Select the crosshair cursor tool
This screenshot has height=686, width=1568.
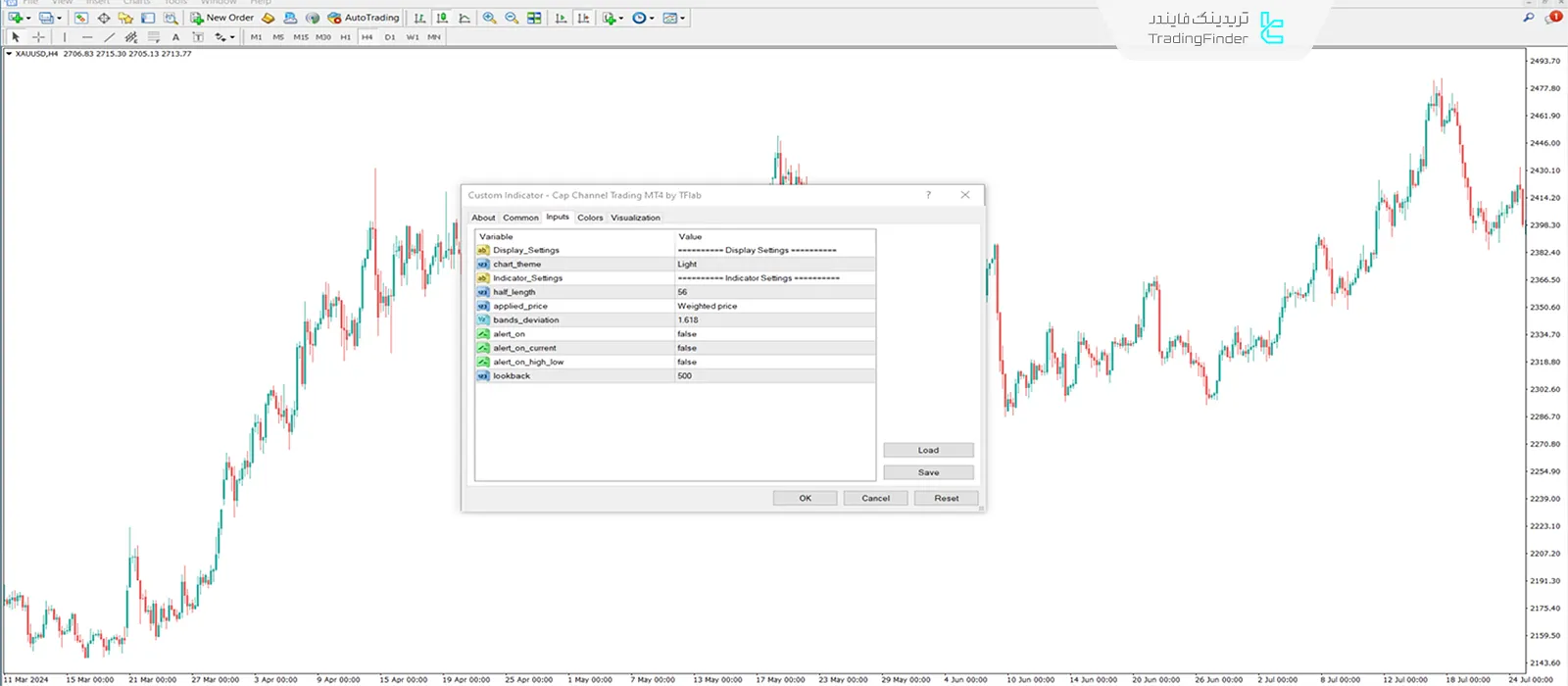coord(38,37)
